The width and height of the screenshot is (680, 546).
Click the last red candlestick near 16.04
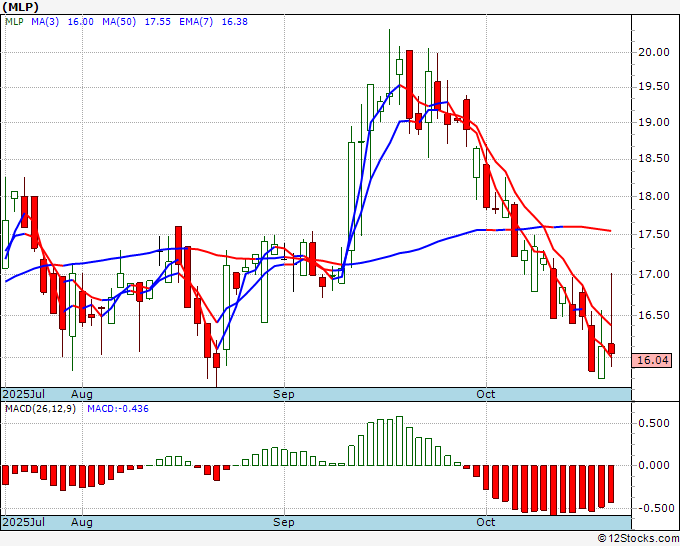coord(611,348)
